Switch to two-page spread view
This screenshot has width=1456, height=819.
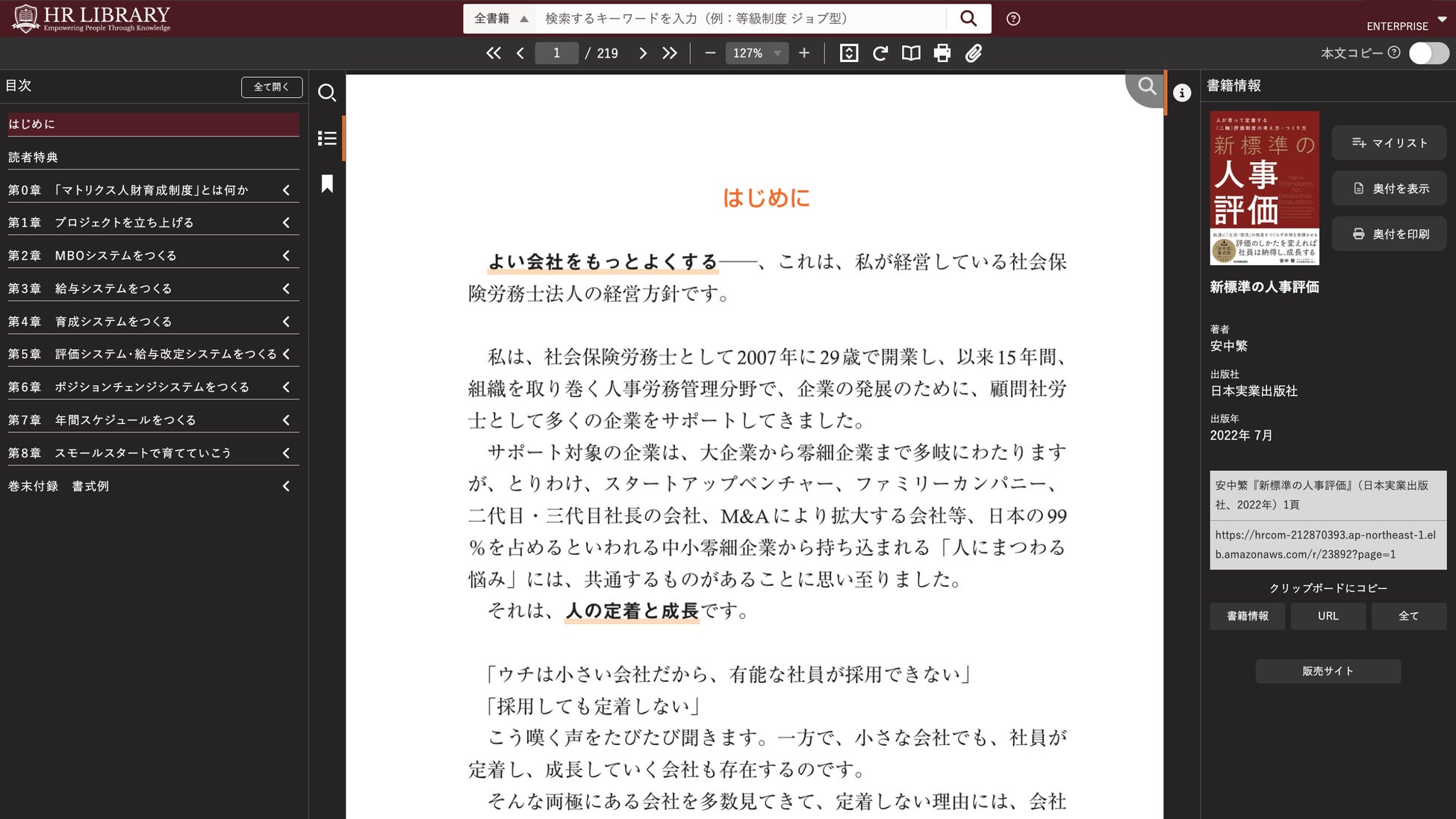pyautogui.click(x=911, y=53)
